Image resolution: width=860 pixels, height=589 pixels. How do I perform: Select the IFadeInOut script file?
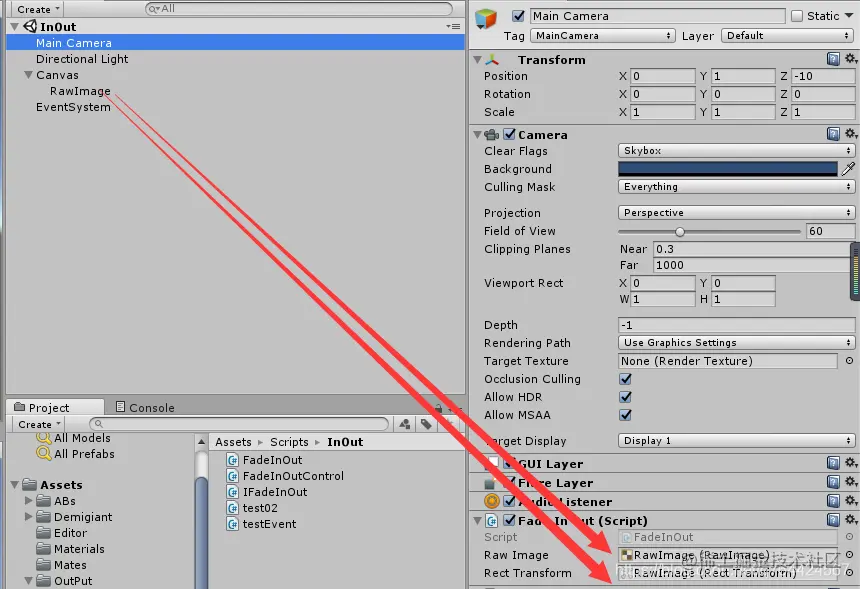267,492
